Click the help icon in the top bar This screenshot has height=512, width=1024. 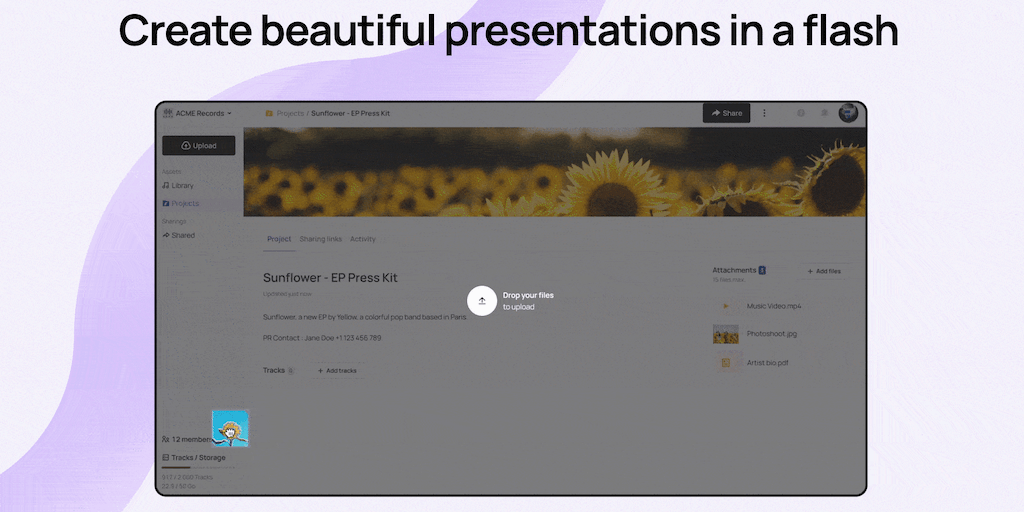pyautogui.click(x=801, y=114)
